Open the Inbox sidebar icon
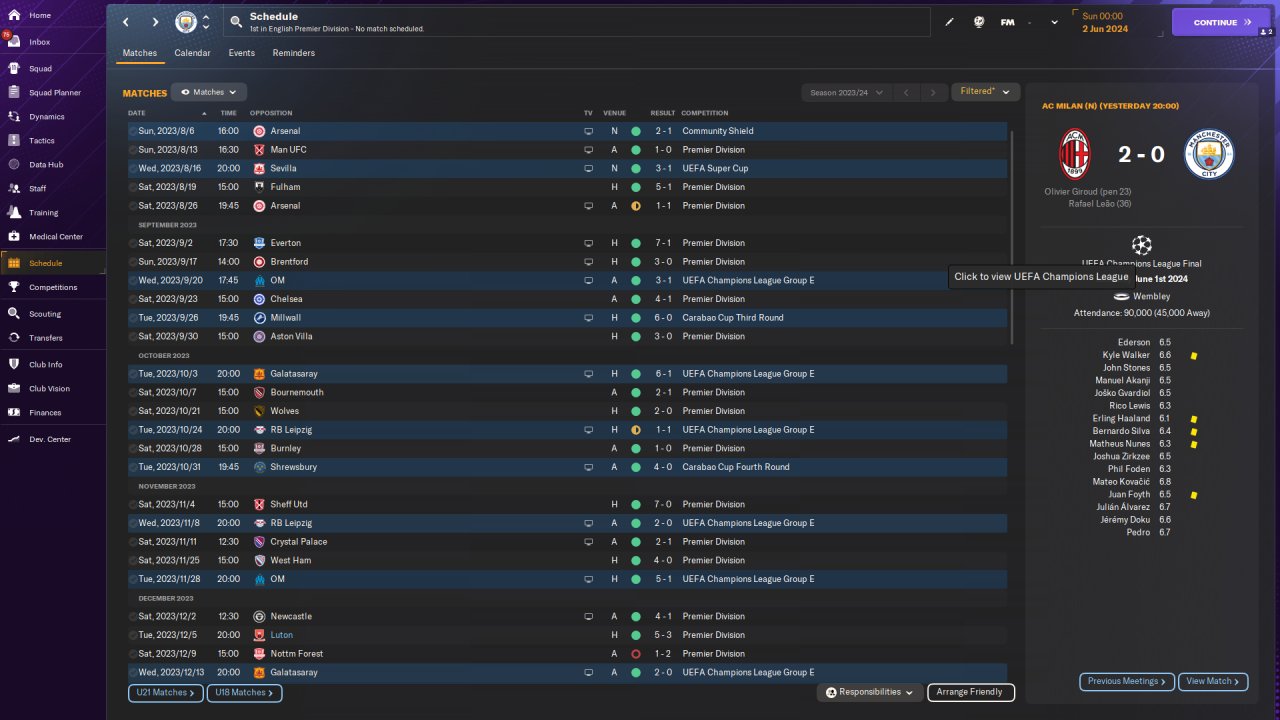1280x720 pixels. click(x=14, y=42)
